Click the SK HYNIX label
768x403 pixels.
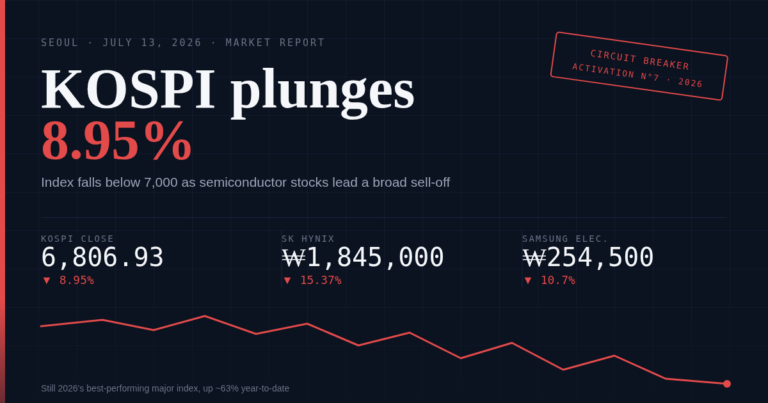coord(308,238)
